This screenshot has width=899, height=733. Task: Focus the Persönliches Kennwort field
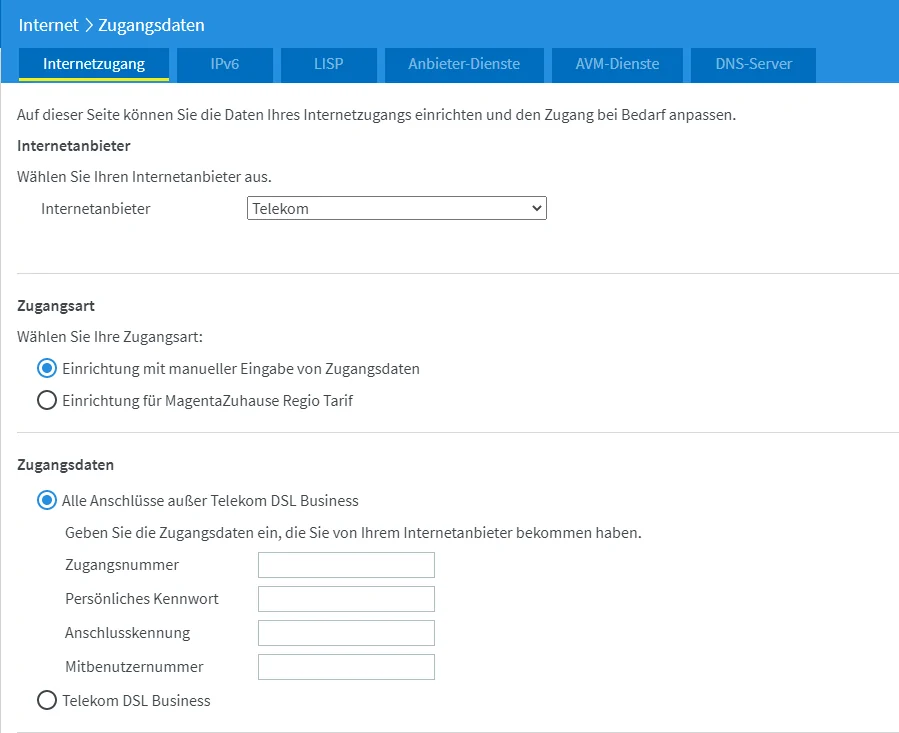pyautogui.click(x=346, y=599)
